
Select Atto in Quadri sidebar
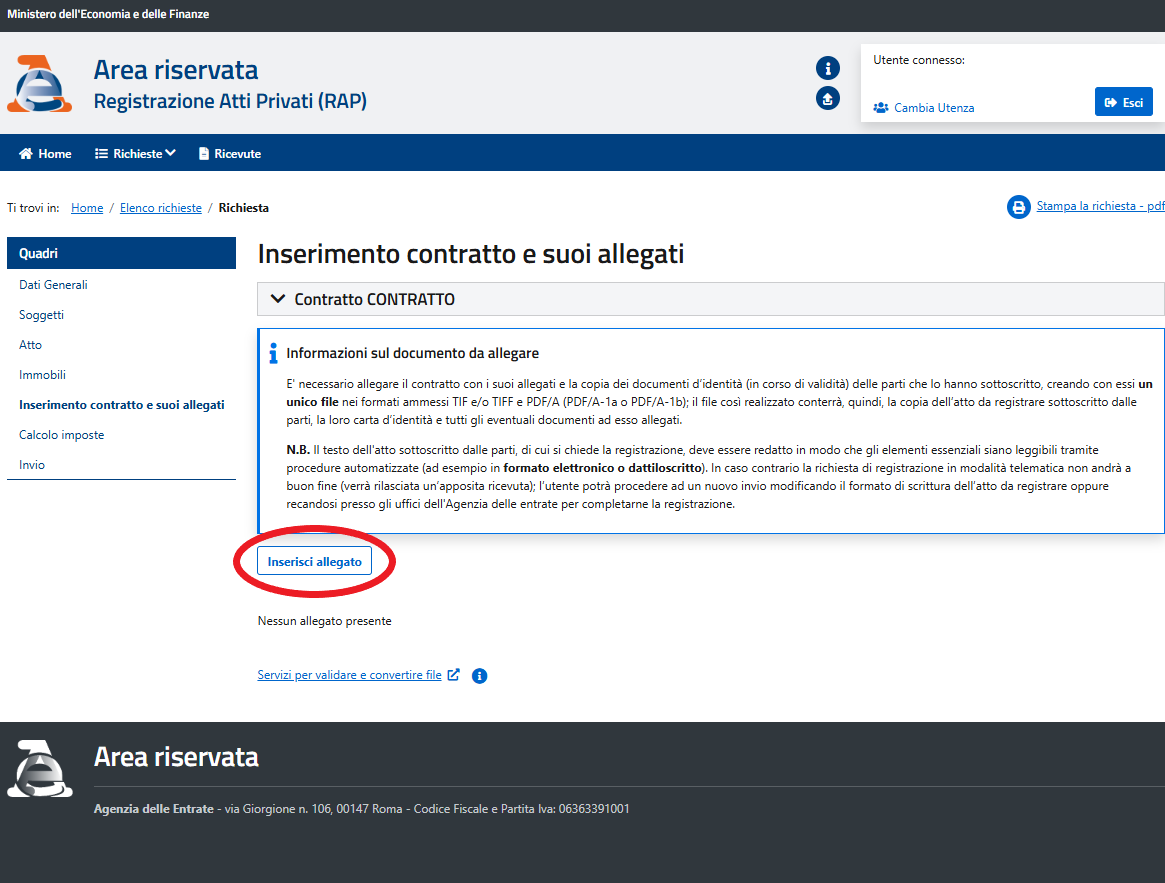[x=30, y=345]
